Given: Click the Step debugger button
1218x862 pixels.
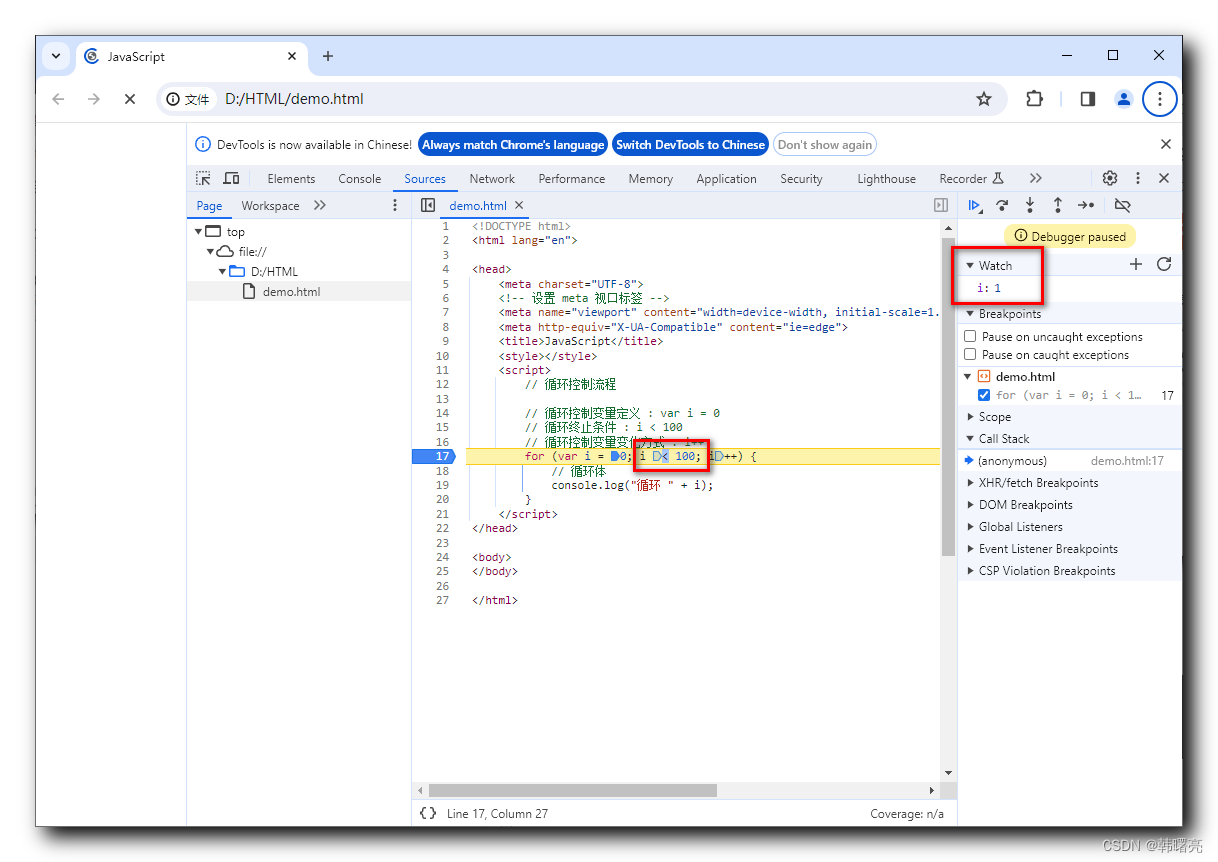Looking at the screenshot, I should pos(1086,205).
